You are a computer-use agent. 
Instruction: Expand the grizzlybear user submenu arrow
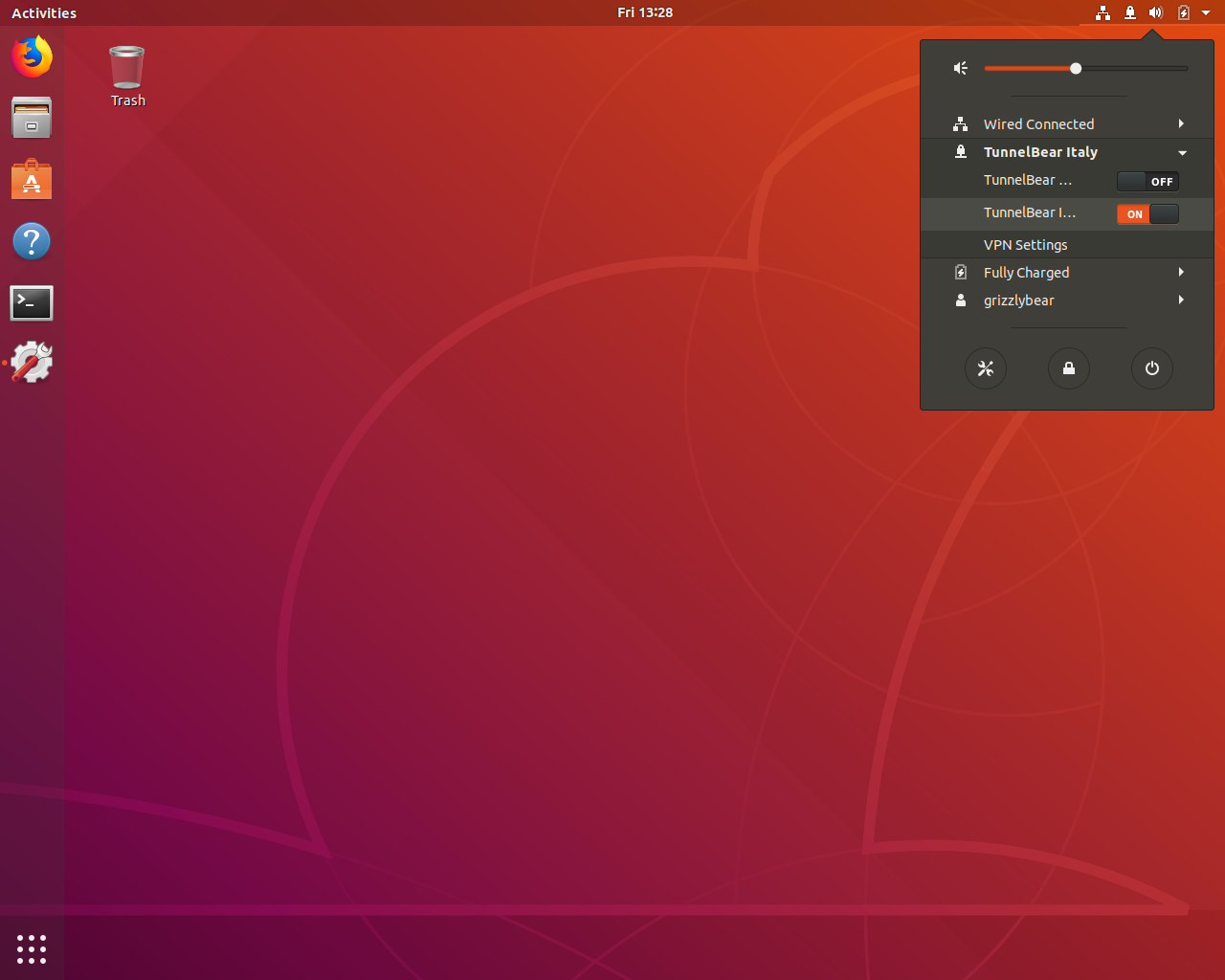1182,301
